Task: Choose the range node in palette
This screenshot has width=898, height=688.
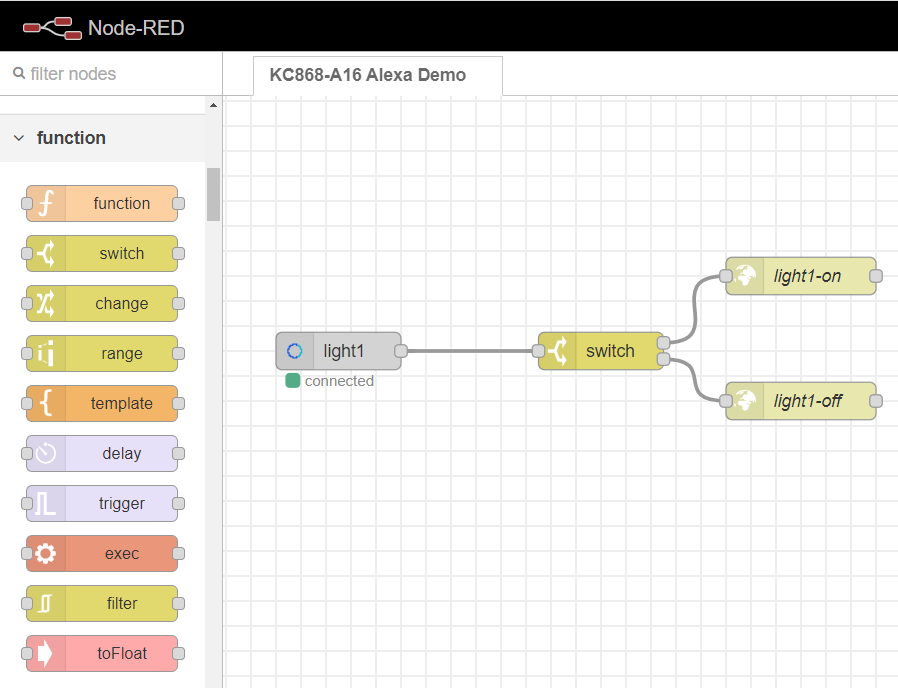Action: point(102,353)
